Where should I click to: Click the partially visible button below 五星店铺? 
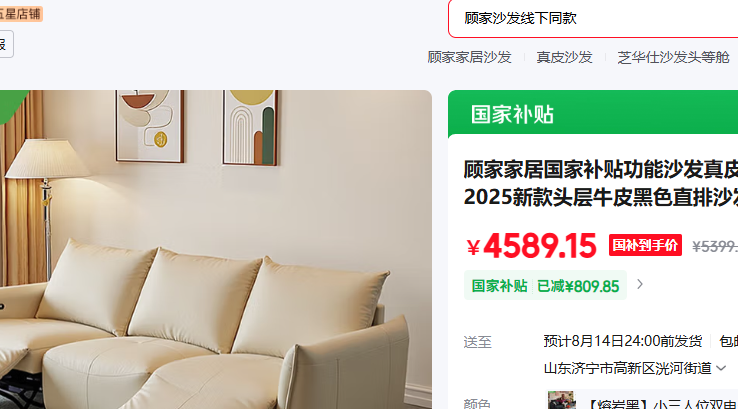click(6, 44)
